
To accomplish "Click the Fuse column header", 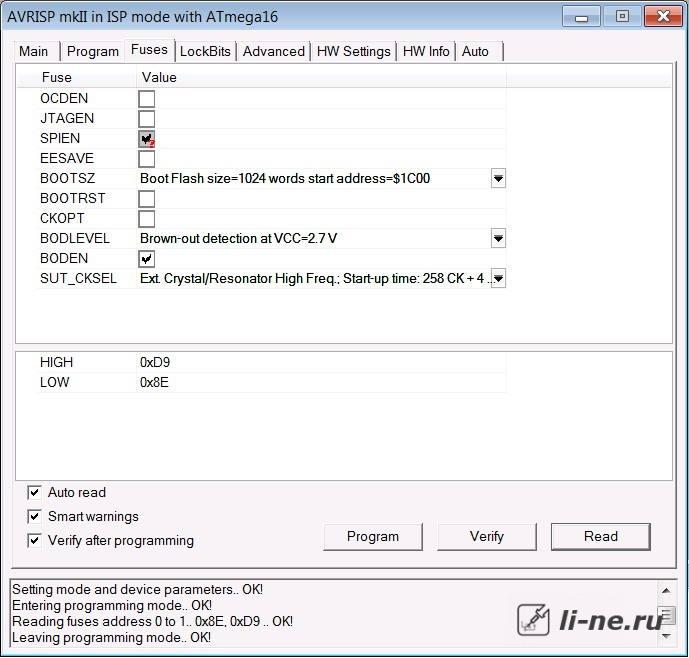I will (57, 77).
